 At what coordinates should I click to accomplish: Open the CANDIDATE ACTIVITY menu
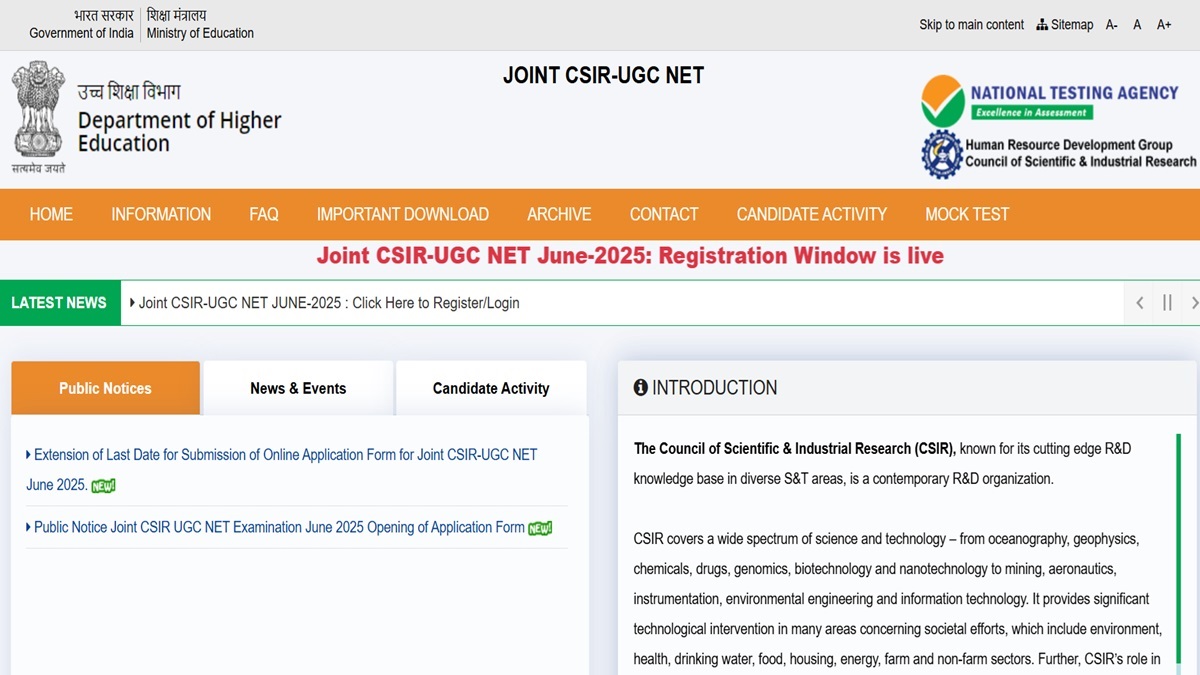tap(811, 214)
